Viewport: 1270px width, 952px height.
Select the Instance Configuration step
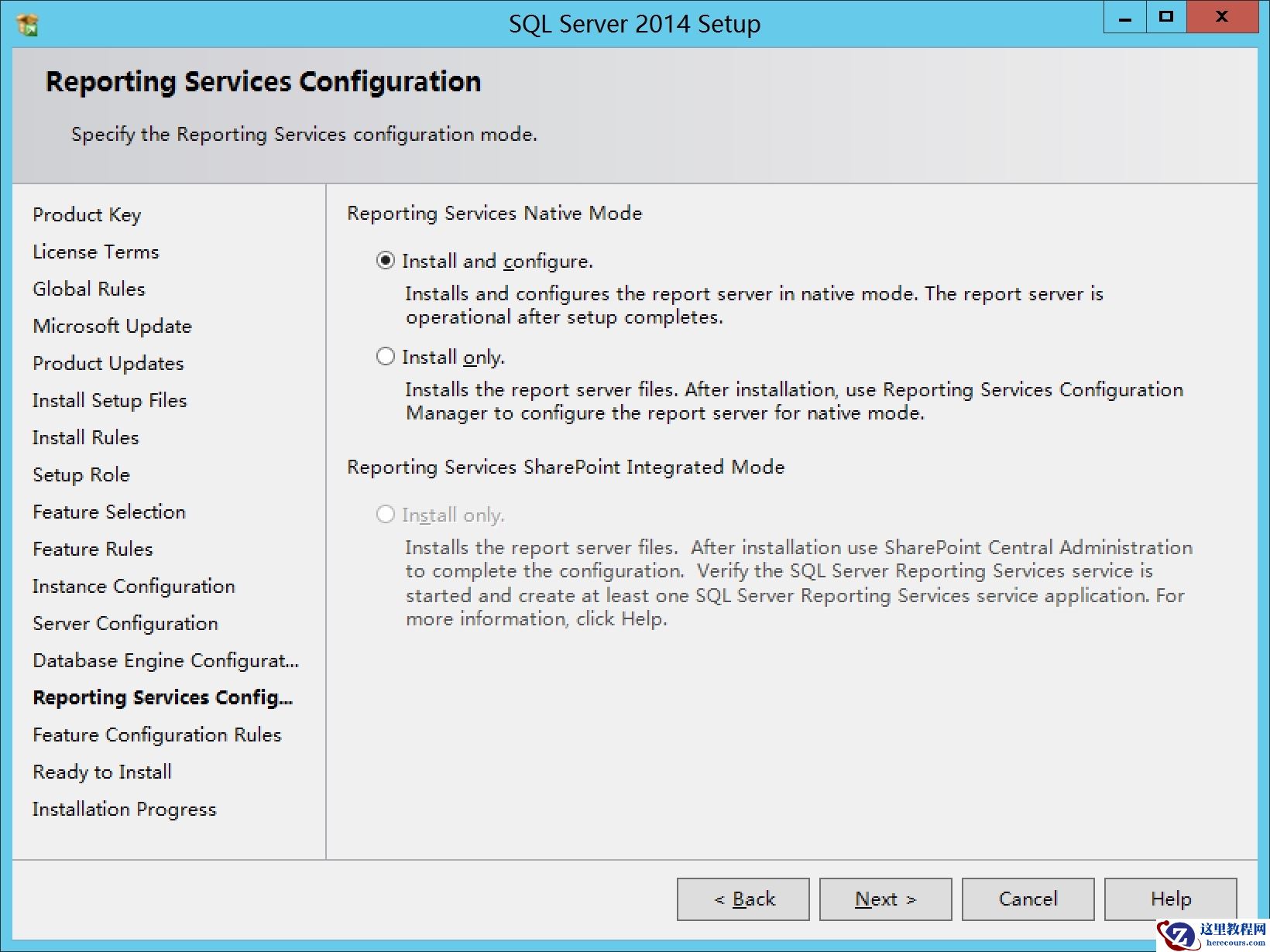[133, 586]
